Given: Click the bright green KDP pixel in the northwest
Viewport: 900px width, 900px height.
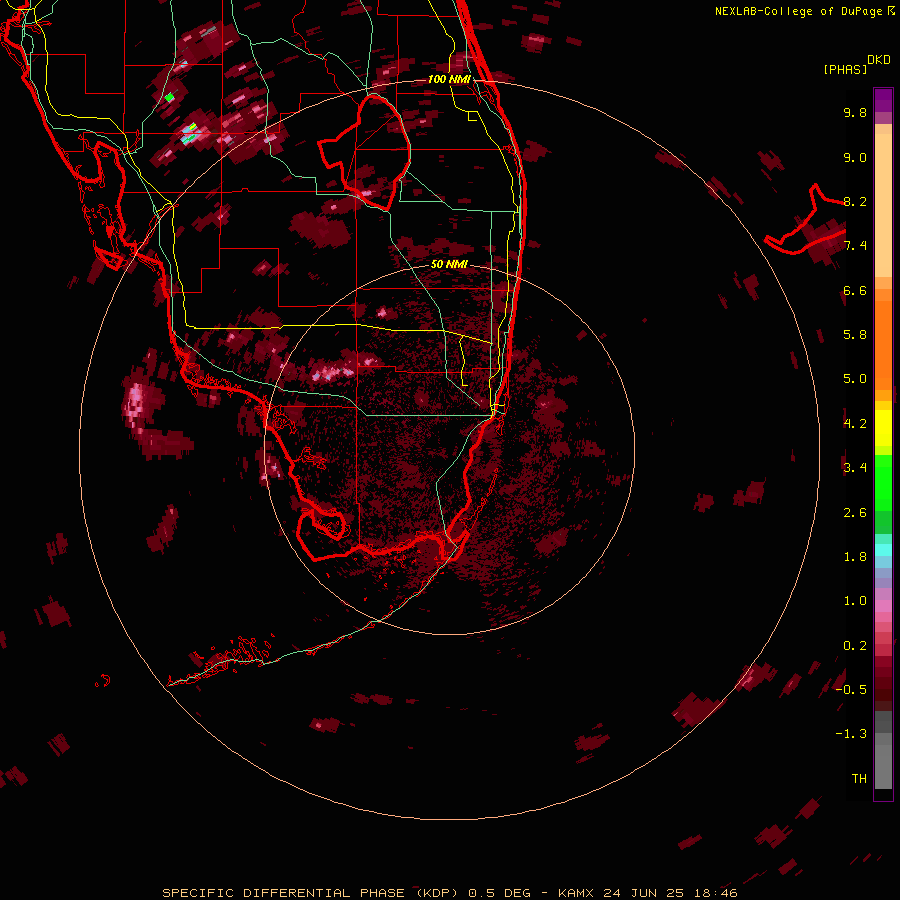Looking at the screenshot, I should [x=169, y=98].
